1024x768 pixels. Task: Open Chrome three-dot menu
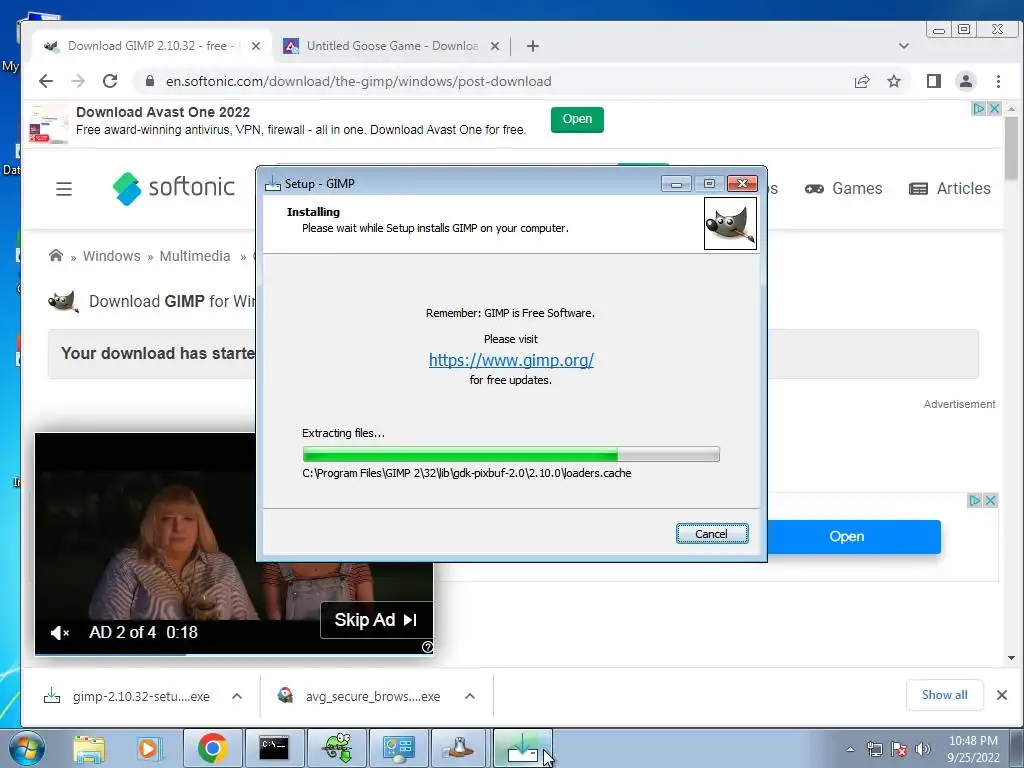tap(998, 81)
